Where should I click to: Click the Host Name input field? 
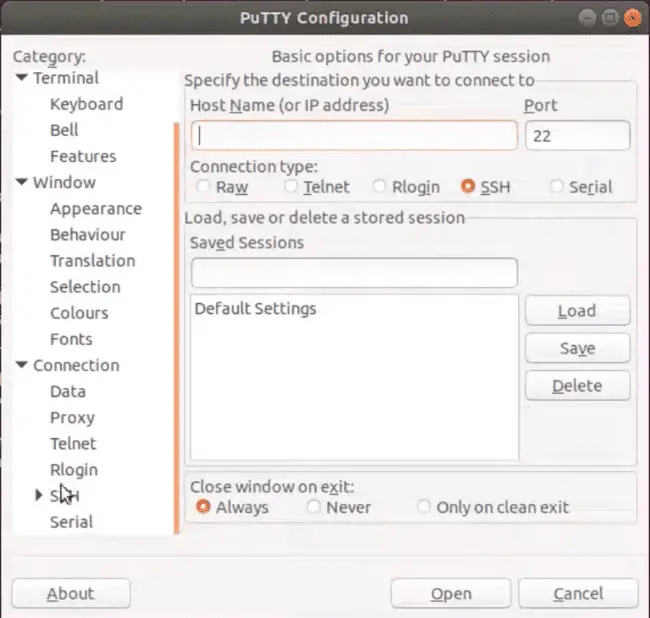coord(354,136)
